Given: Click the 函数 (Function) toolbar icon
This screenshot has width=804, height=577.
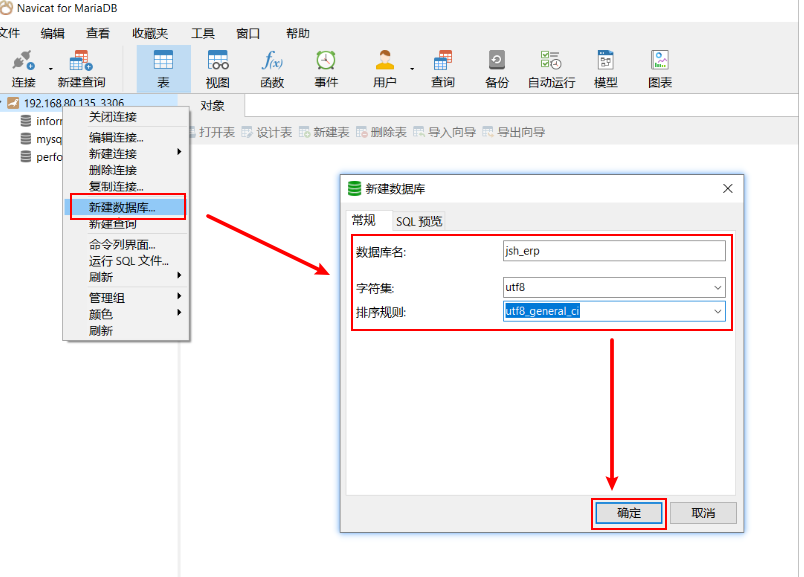Looking at the screenshot, I should point(272,69).
